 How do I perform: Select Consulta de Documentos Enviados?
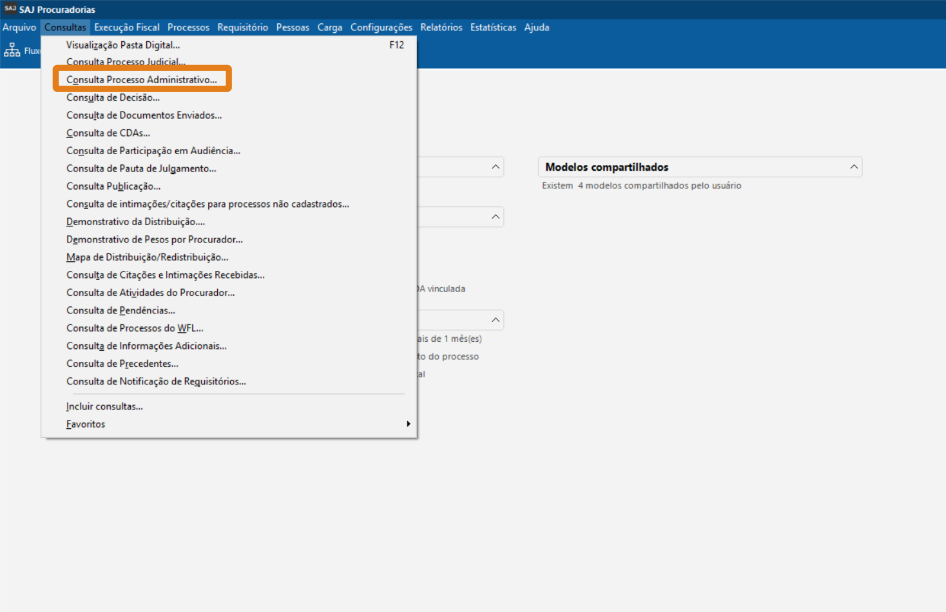(x=144, y=115)
